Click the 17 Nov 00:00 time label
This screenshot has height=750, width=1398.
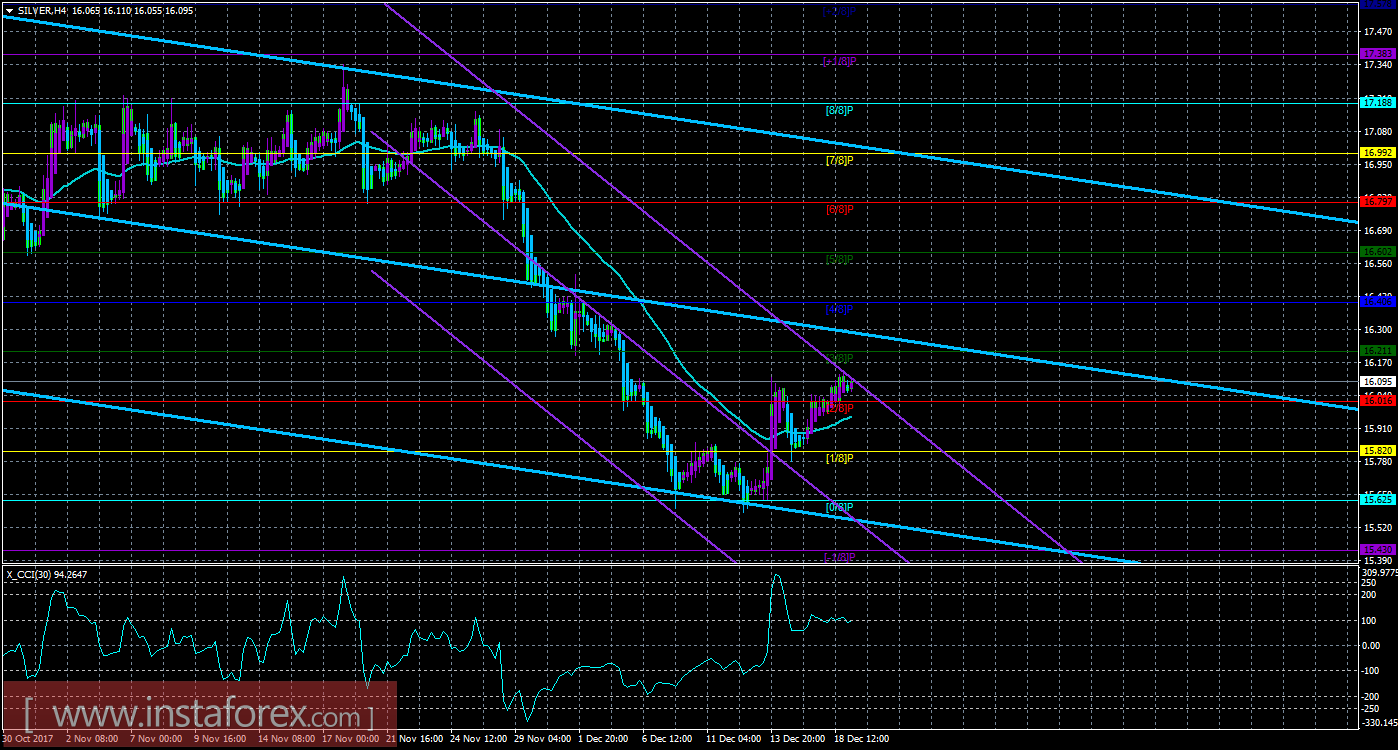point(350,739)
